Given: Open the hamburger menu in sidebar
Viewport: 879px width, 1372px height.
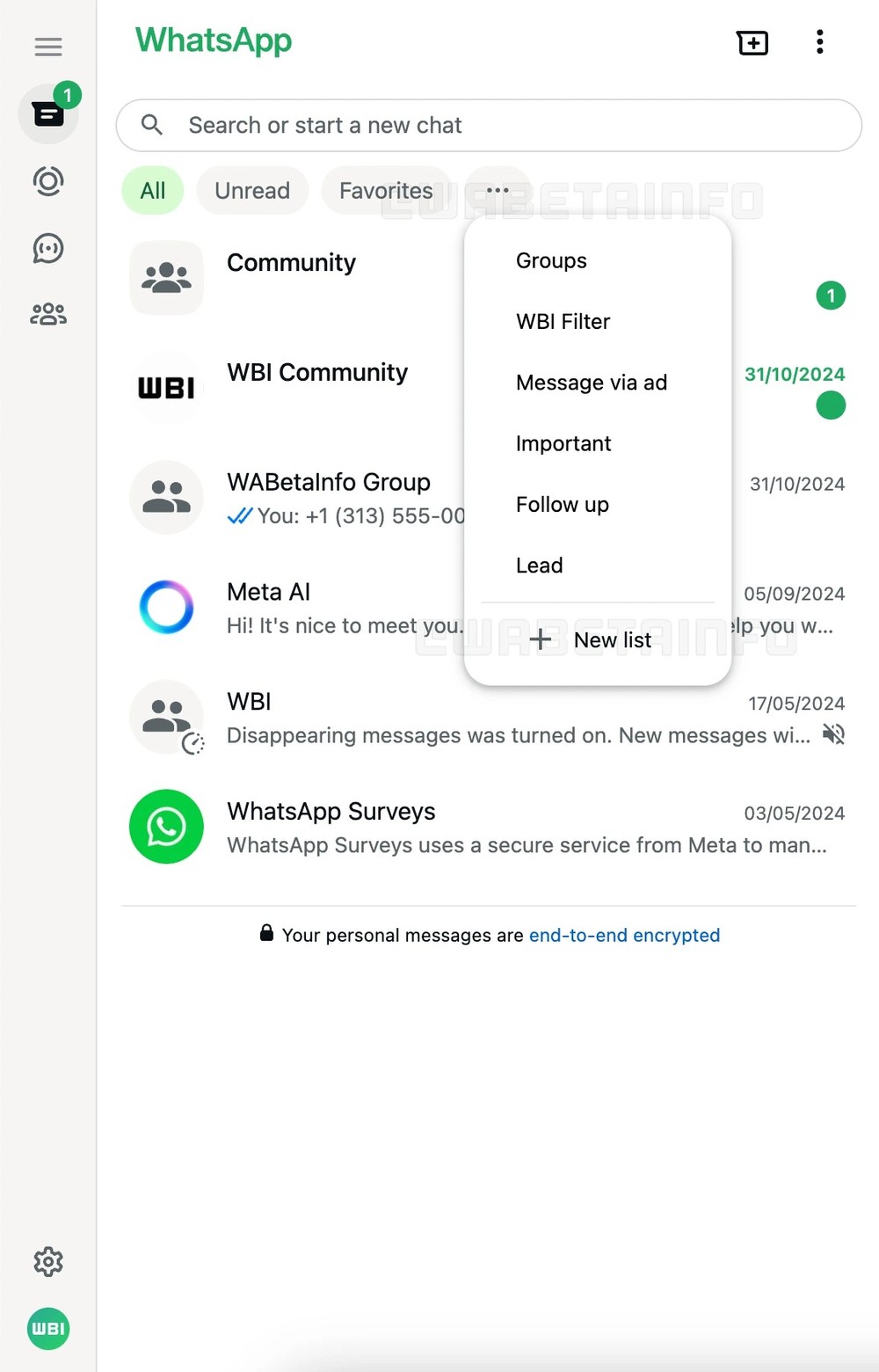Looking at the screenshot, I should [48, 47].
